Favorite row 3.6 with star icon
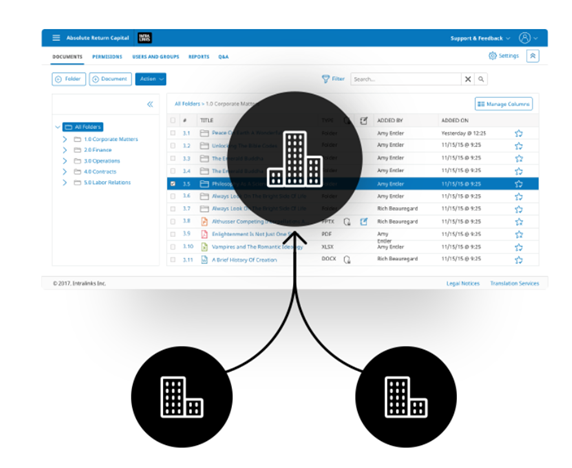Viewport: 572px width, 468px height. point(518,197)
